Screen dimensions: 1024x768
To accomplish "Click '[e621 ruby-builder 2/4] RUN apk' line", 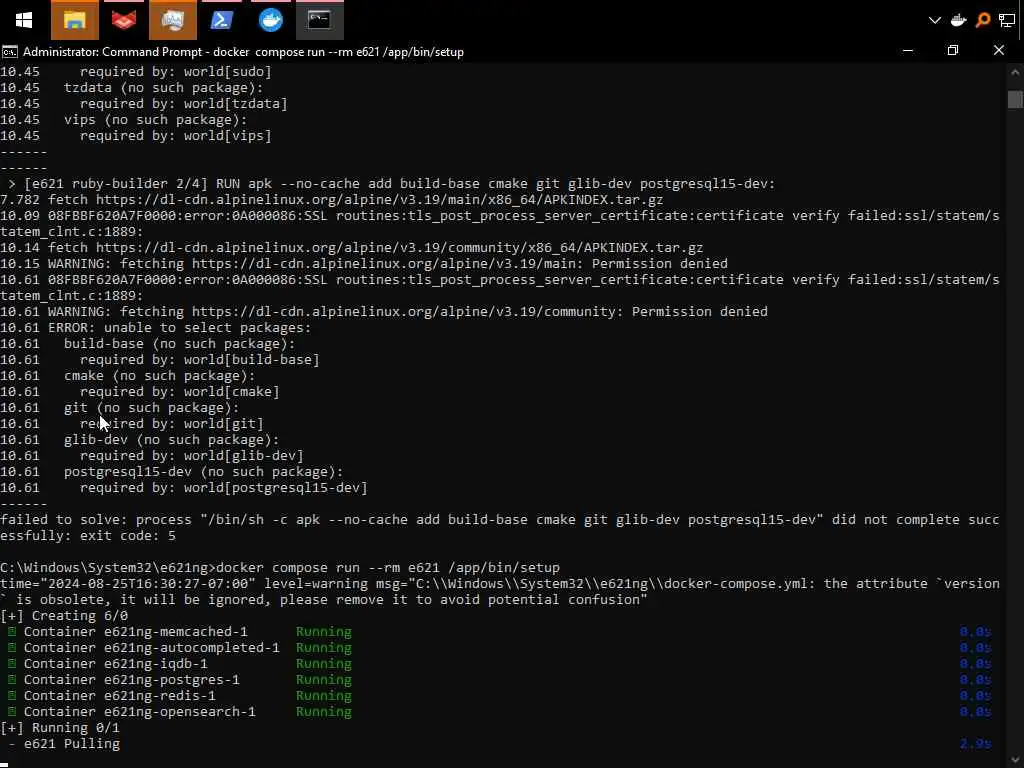I will point(400,184).
